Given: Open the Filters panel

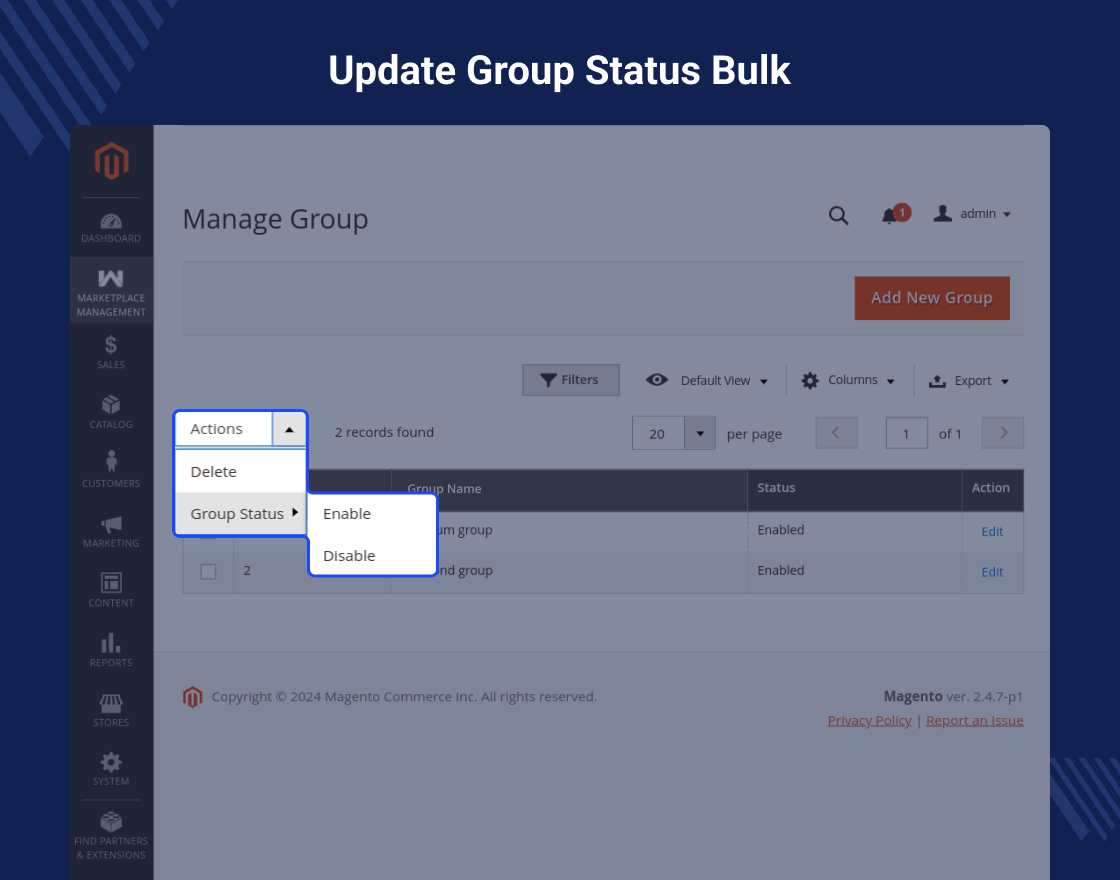Looking at the screenshot, I should click(570, 380).
